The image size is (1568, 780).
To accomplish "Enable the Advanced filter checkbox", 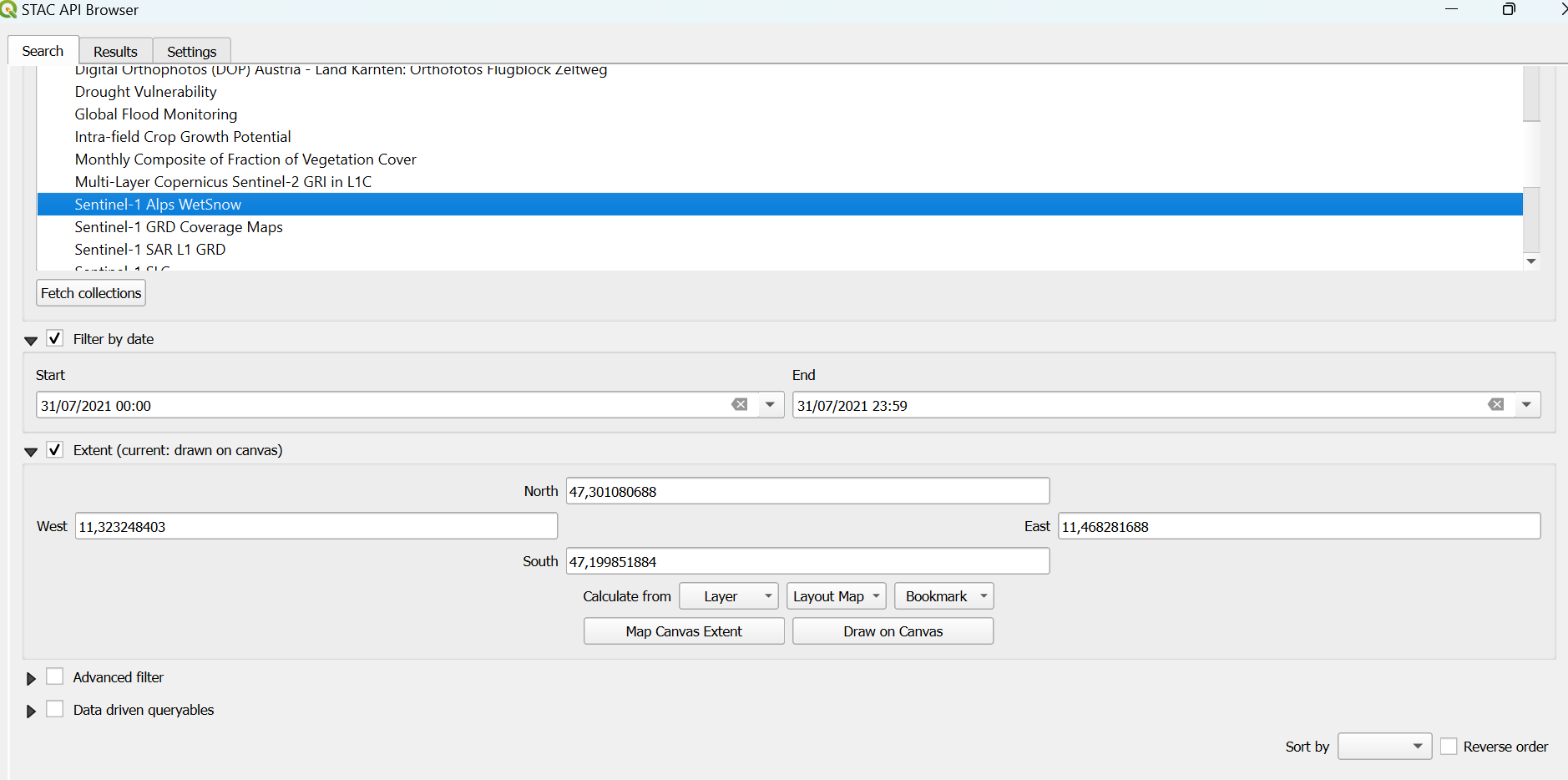I will 54,676.
